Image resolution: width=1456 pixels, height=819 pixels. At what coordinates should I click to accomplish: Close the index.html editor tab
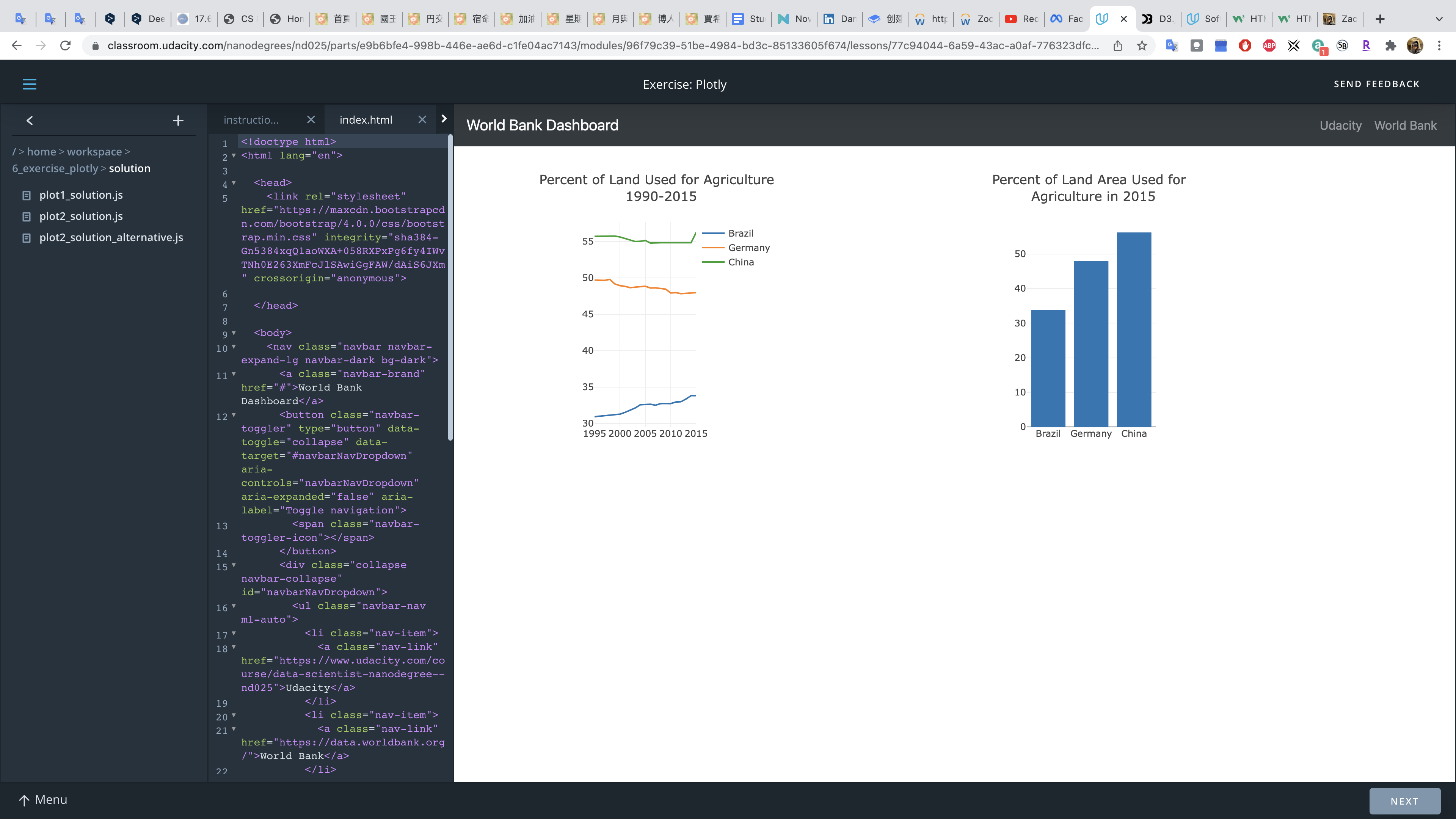click(x=422, y=120)
